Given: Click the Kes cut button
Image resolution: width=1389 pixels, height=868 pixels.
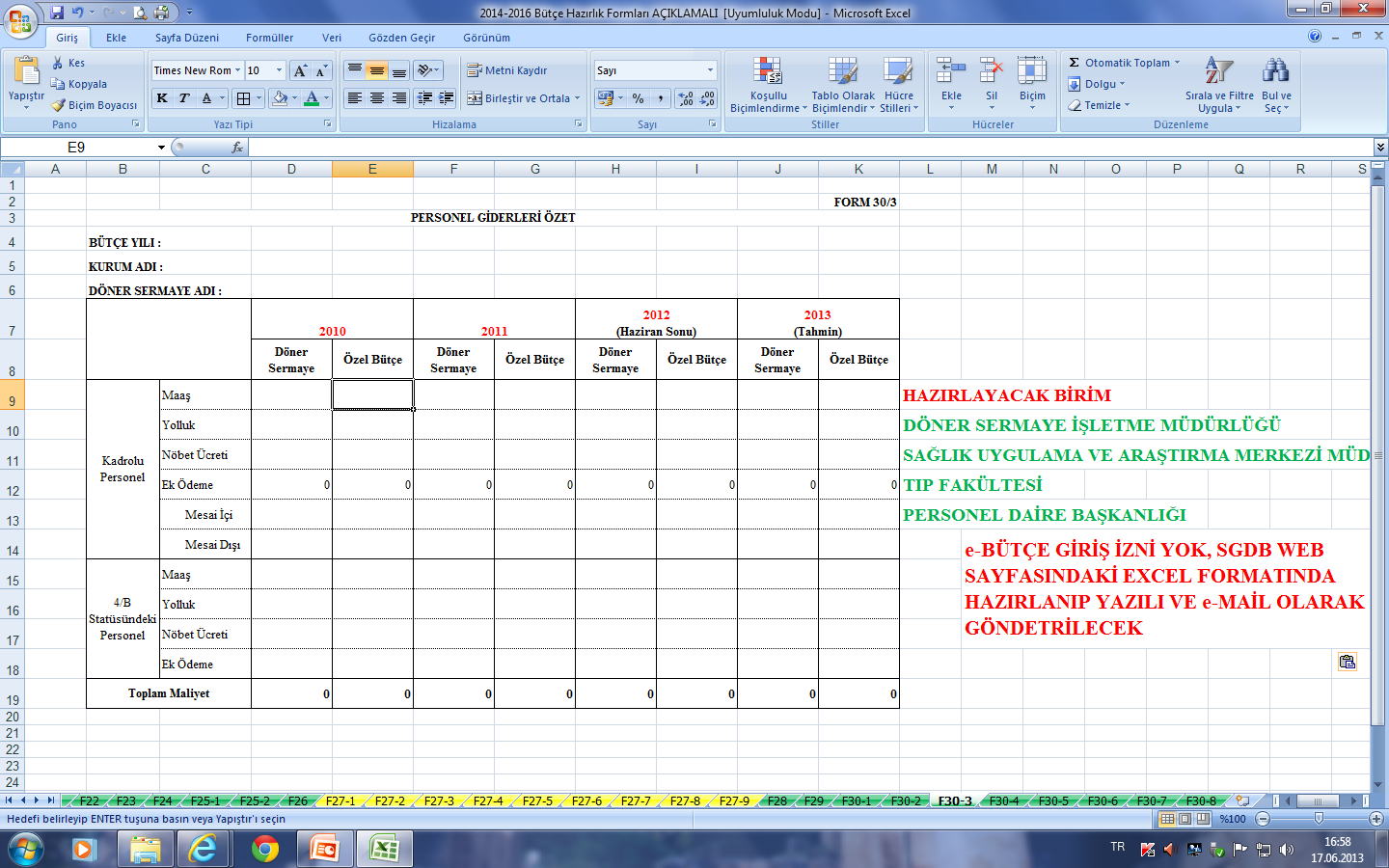Looking at the screenshot, I should pyautogui.click(x=68, y=63).
